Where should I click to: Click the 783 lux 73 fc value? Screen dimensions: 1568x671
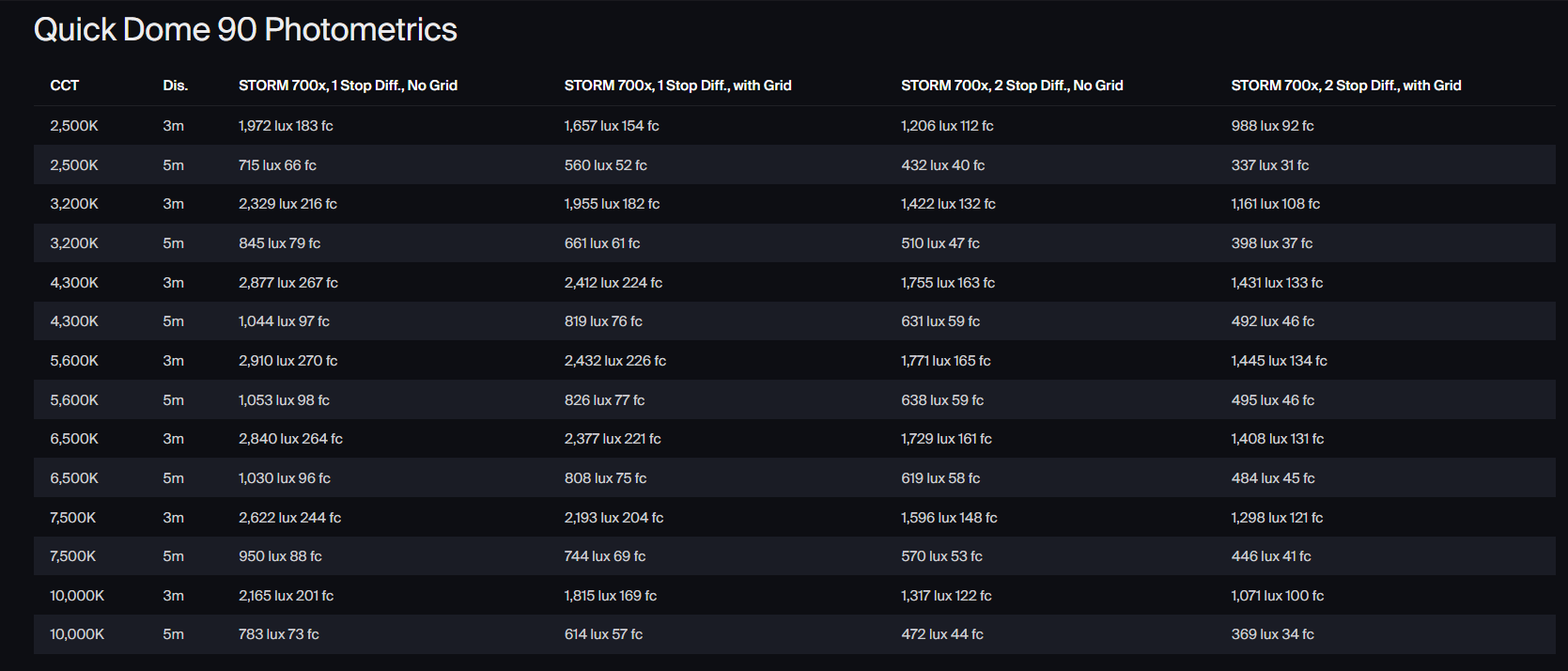tap(278, 634)
